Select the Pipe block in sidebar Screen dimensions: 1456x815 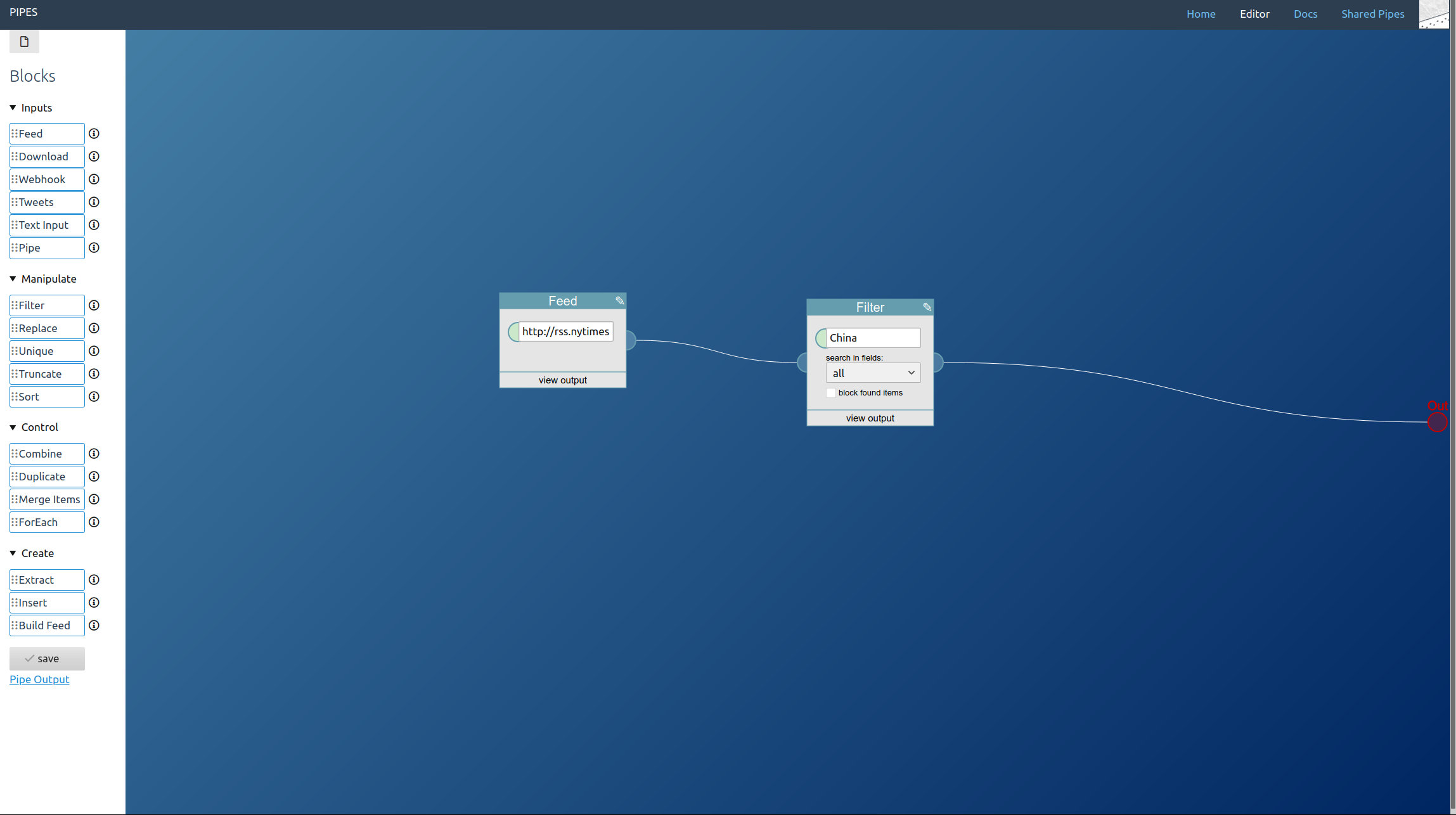47,248
